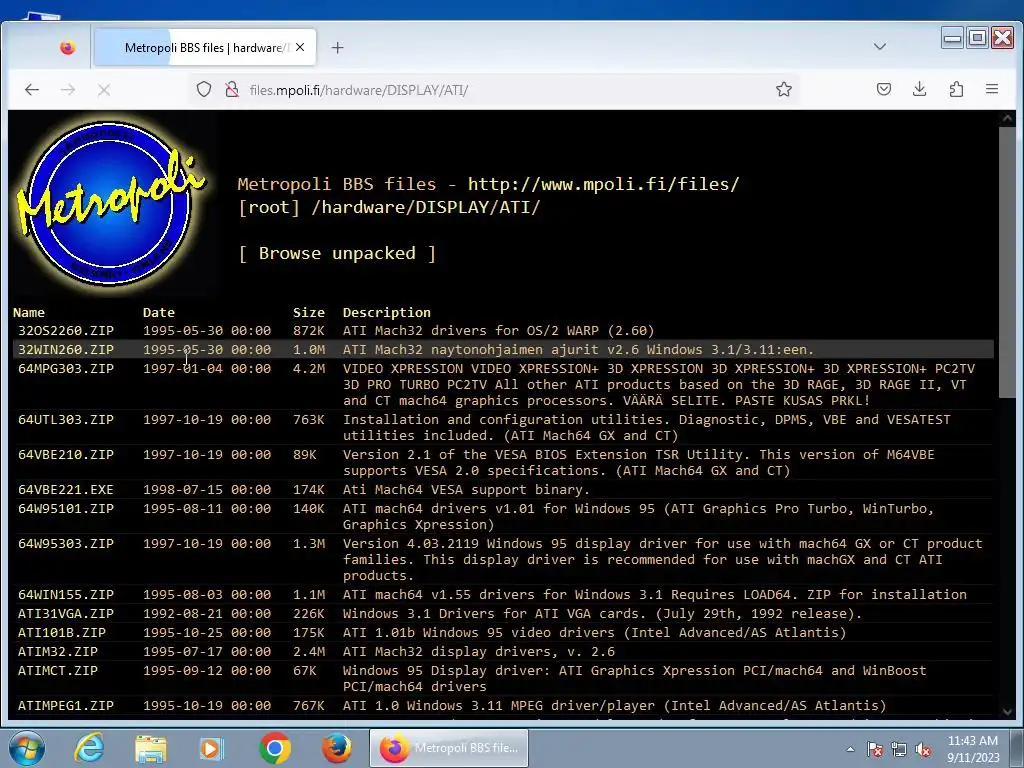Open ATIMCT.ZIP file link
This screenshot has width=1024, height=768.
(x=58, y=670)
